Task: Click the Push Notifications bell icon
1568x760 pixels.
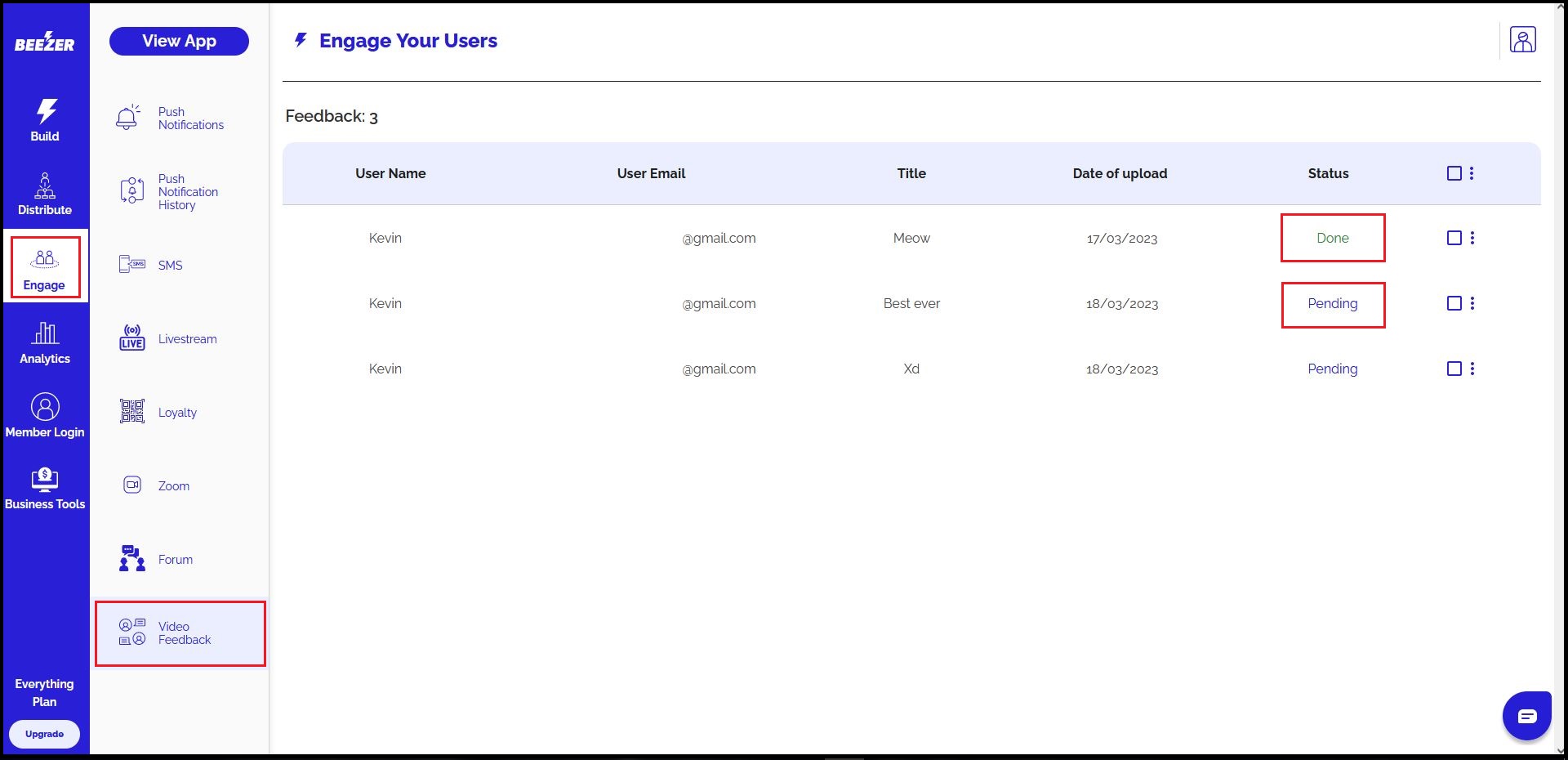Action: tap(127, 118)
